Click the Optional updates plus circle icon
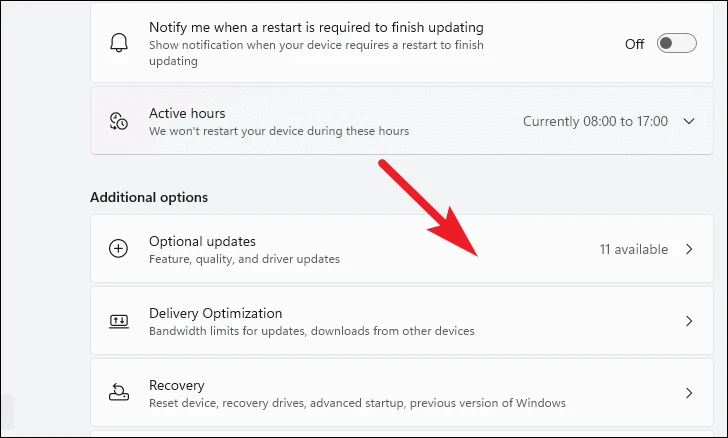 click(x=118, y=248)
